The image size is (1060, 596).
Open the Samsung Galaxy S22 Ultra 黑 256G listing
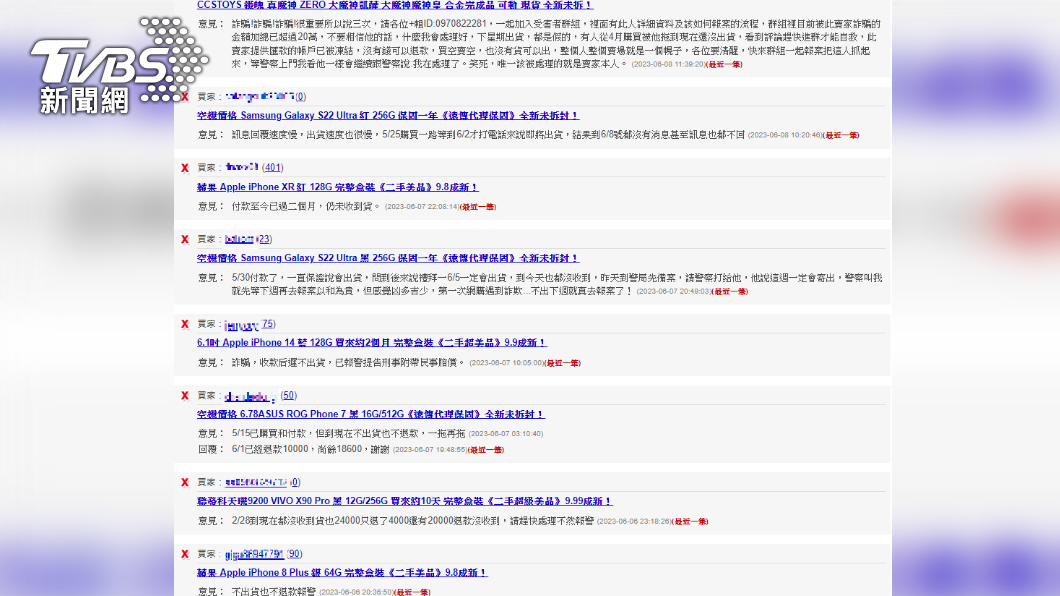tap(388, 258)
